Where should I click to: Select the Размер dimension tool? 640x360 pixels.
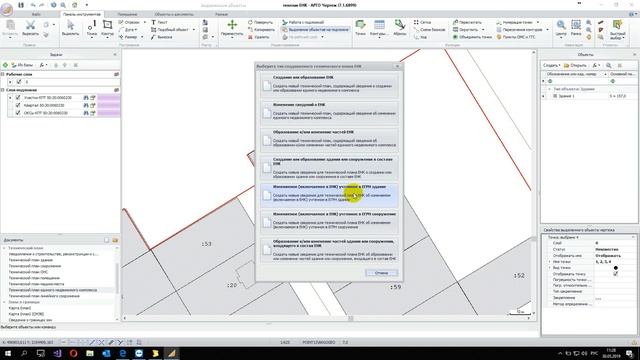128,37
